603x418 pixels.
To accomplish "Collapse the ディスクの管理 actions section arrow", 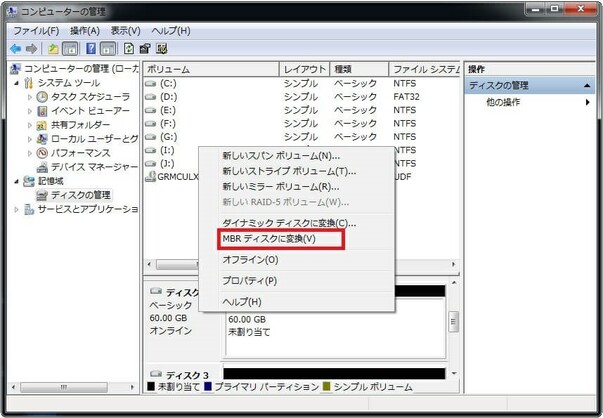I will (587, 86).
